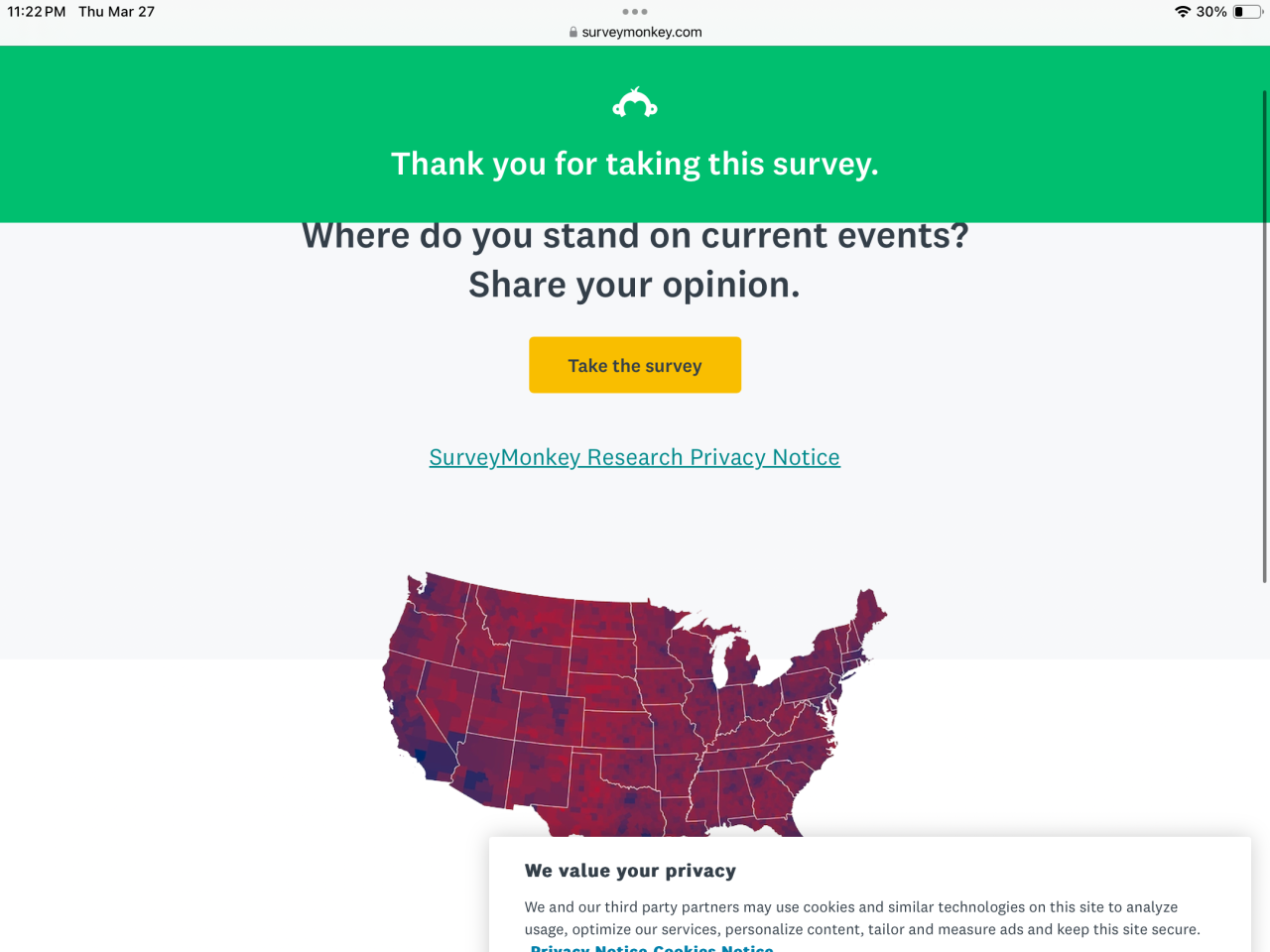The width and height of the screenshot is (1270, 952).
Task: Click the vertical page scrollbar
Action: [x=1264, y=337]
